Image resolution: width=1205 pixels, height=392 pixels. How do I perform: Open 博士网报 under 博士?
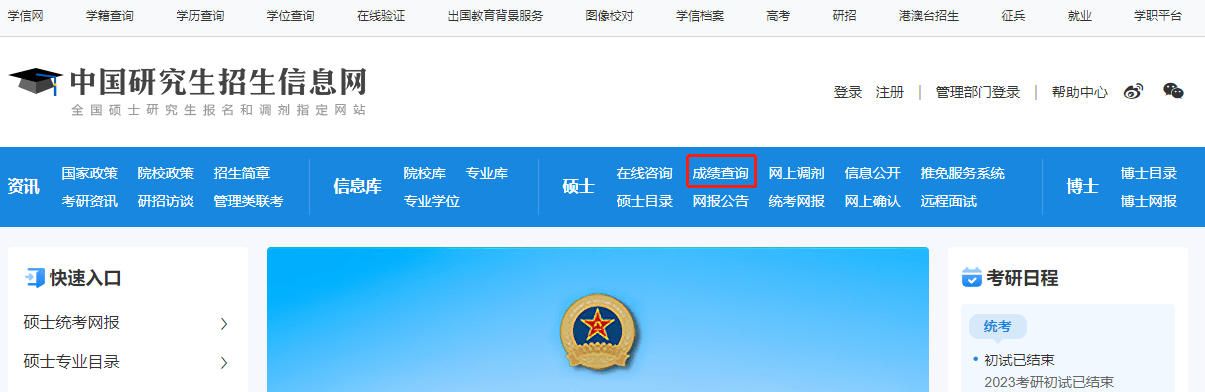(1149, 201)
